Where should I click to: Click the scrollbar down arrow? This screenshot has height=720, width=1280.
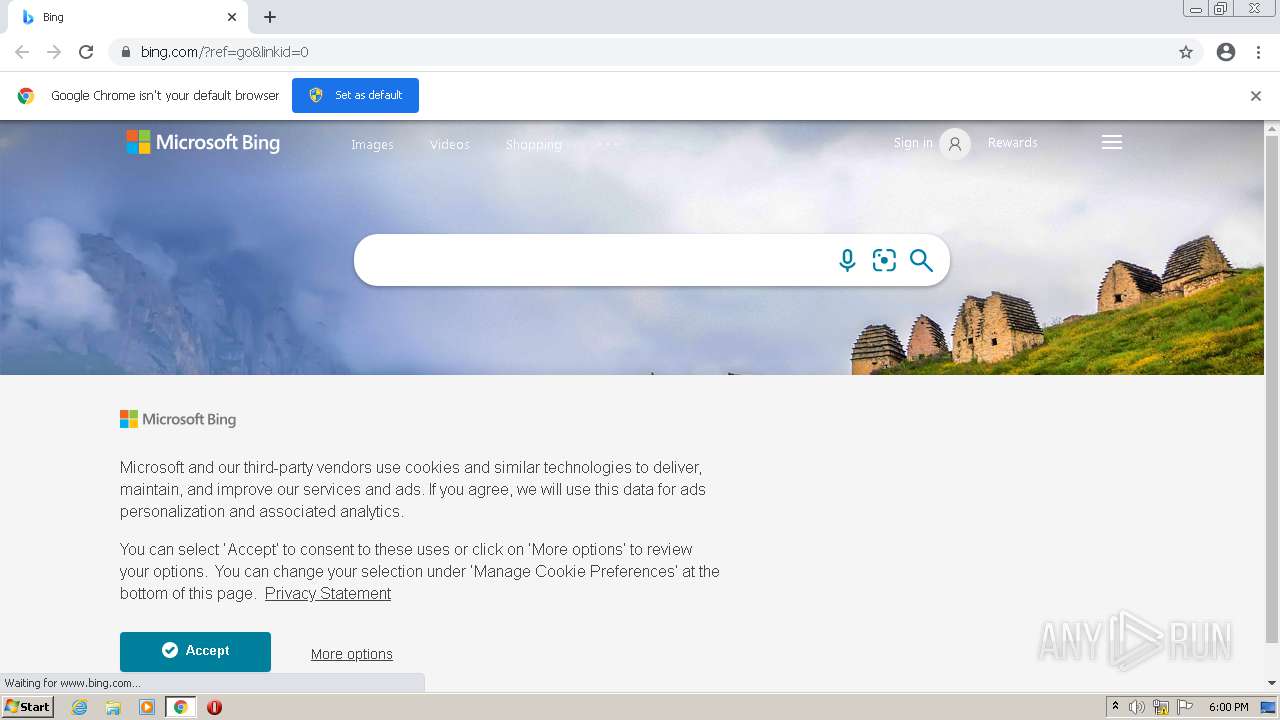(x=1272, y=683)
